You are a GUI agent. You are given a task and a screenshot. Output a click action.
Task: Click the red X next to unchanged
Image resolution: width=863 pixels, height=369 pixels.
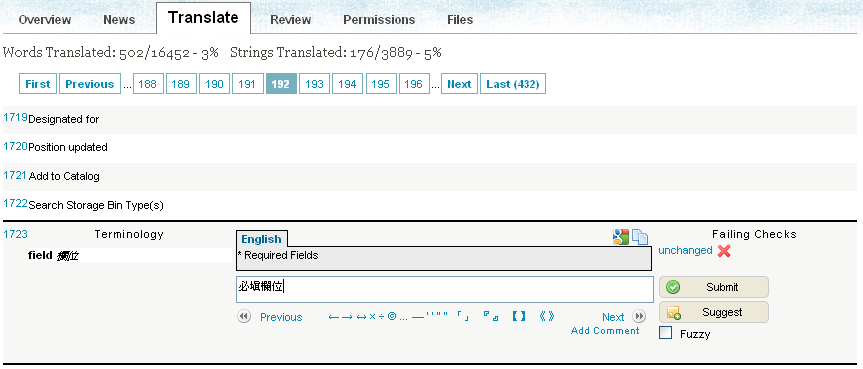pos(724,251)
